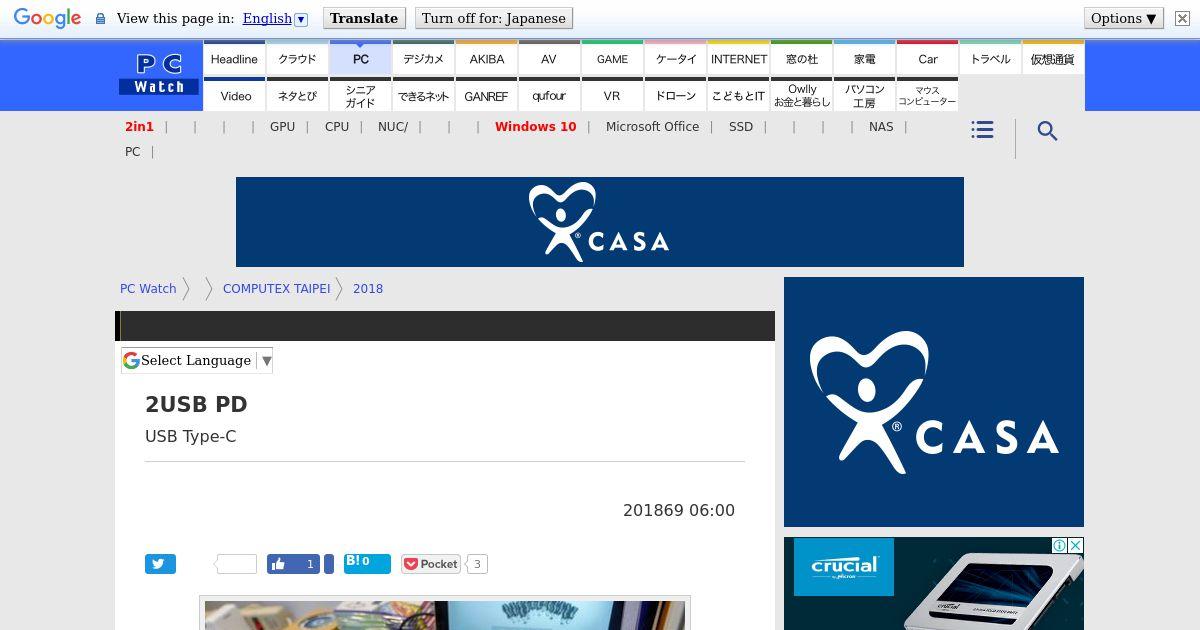Click the Google logo in translate bar
The height and width of the screenshot is (630, 1200).
pyautogui.click(x=47, y=18)
